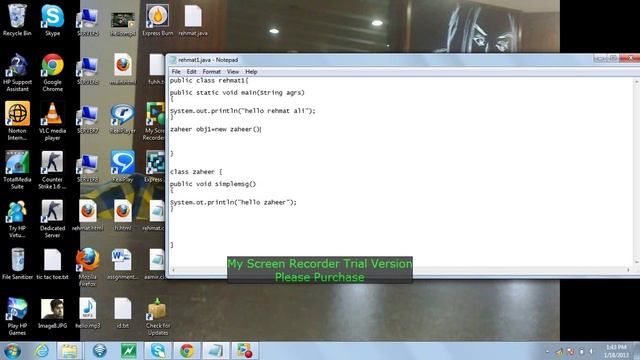Click the println "hello rehmat ali" line
640x360 pixels.
pyautogui.click(x=242, y=111)
